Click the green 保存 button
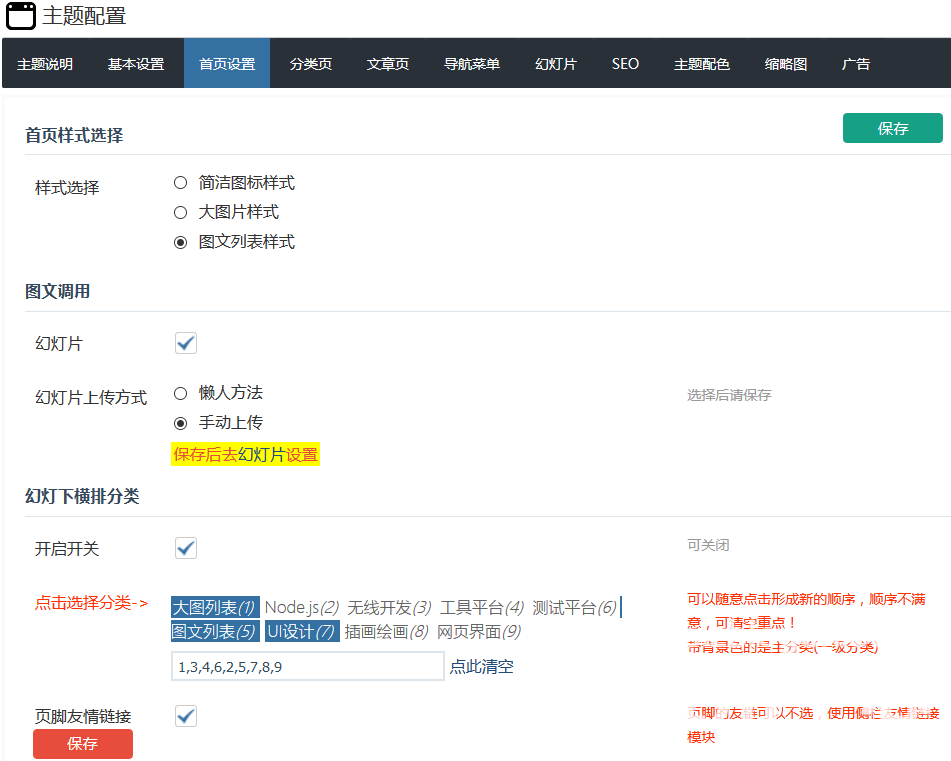This screenshot has height=761, width=951. tap(892, 128)
